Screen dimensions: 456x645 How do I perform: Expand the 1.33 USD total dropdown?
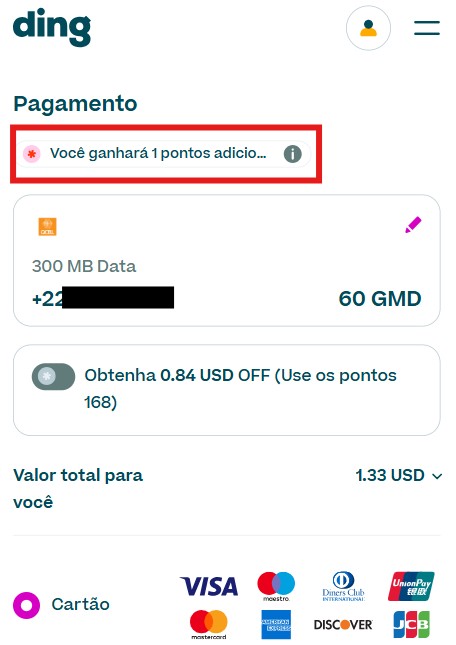point(398,476)
